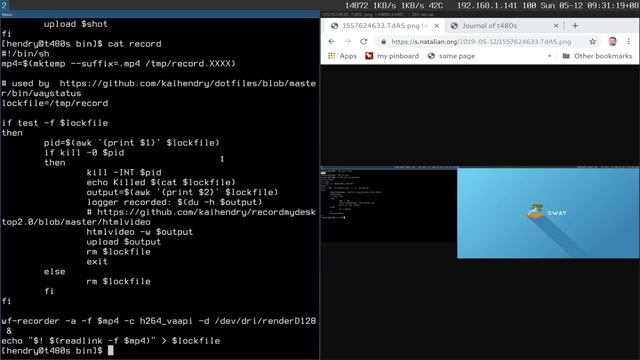The image size is (640, 360).
Task: Click 'logger recorded' line in terminal
Action: 174,202
